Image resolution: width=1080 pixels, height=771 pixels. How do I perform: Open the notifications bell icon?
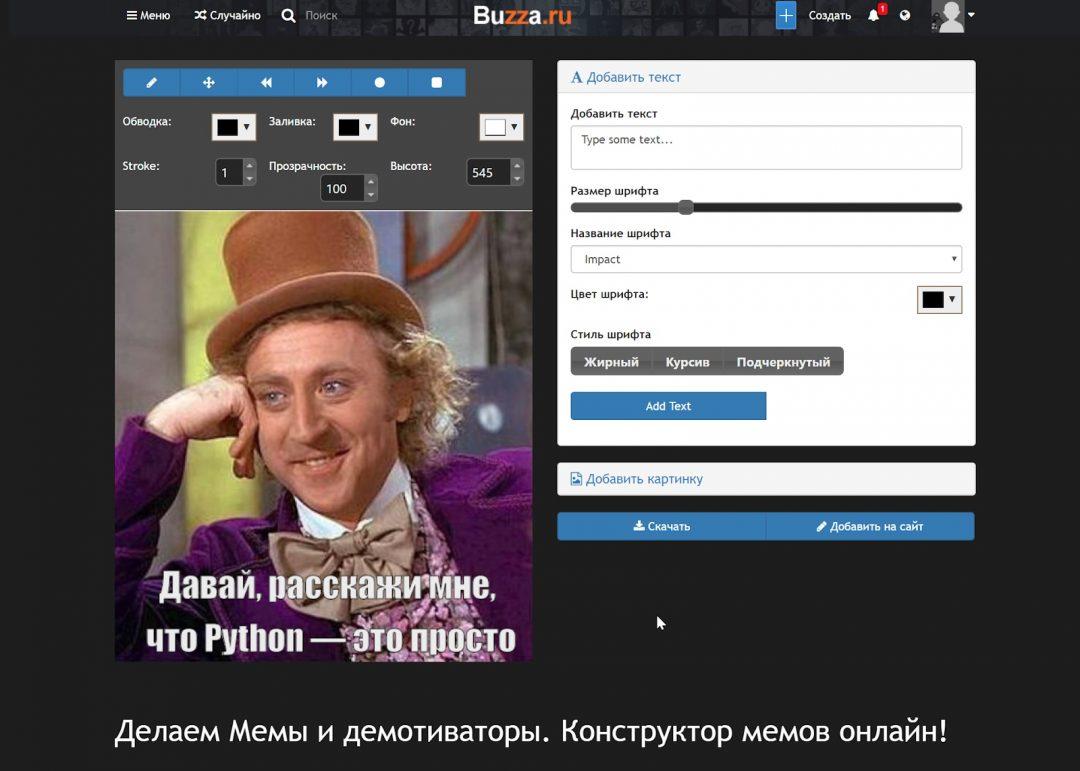(872, 15)
